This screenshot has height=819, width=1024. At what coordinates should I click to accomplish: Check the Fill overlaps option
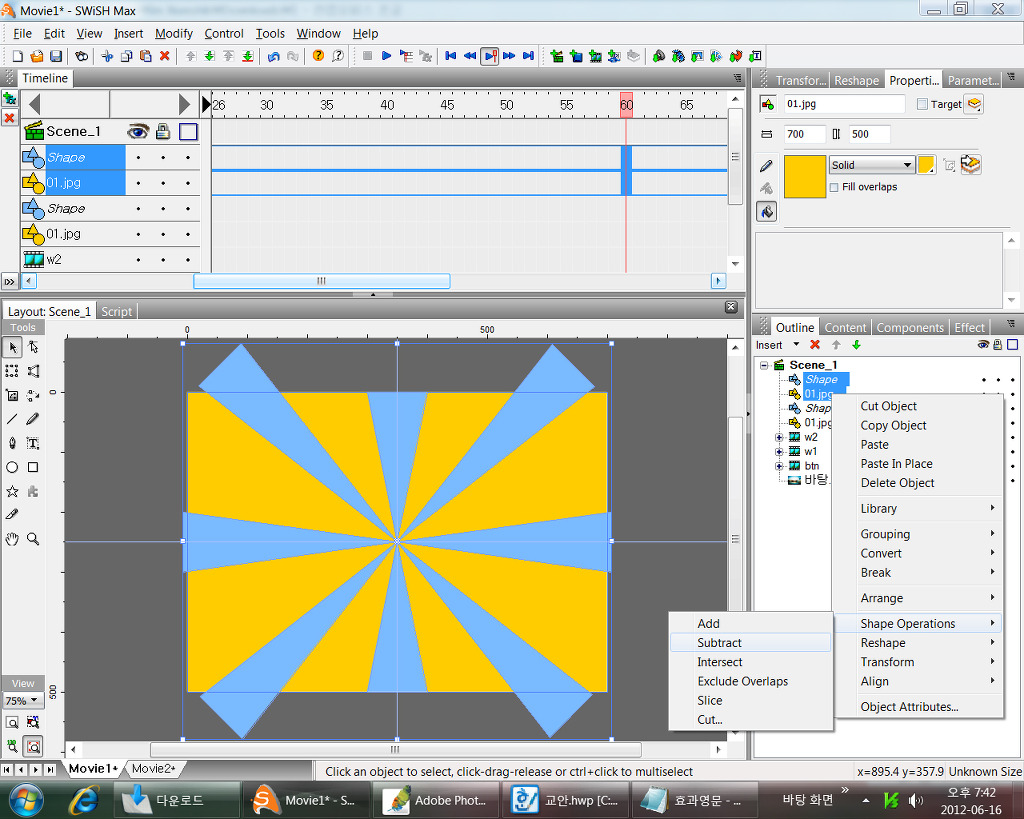(834, 187)
